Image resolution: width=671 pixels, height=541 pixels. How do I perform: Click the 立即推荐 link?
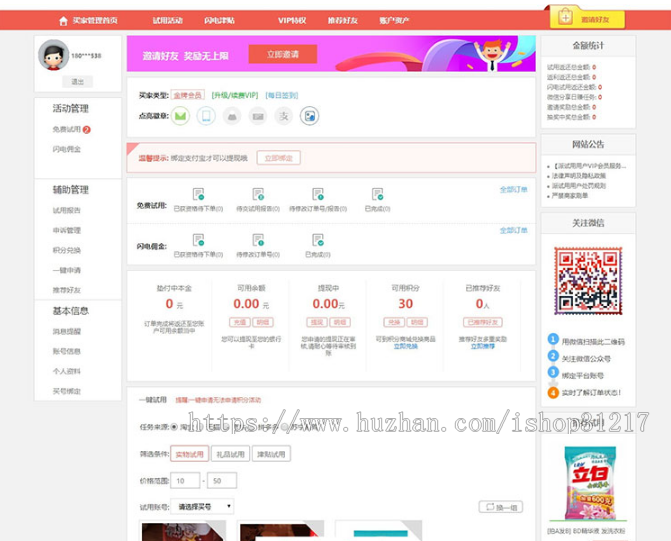(x=483, y=346)
